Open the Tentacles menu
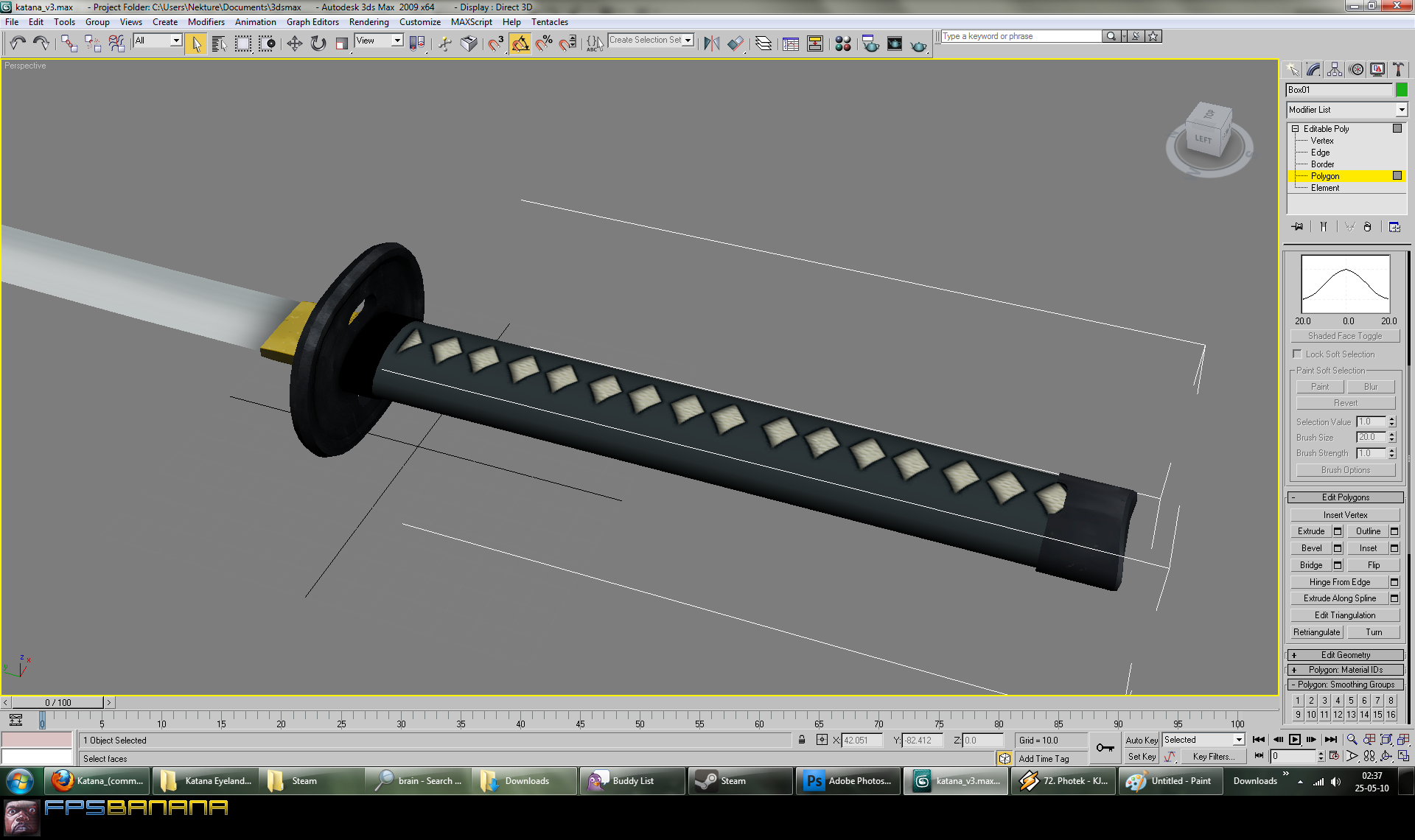The height and width of the screenshot is (840, 1415). [549, 21]
